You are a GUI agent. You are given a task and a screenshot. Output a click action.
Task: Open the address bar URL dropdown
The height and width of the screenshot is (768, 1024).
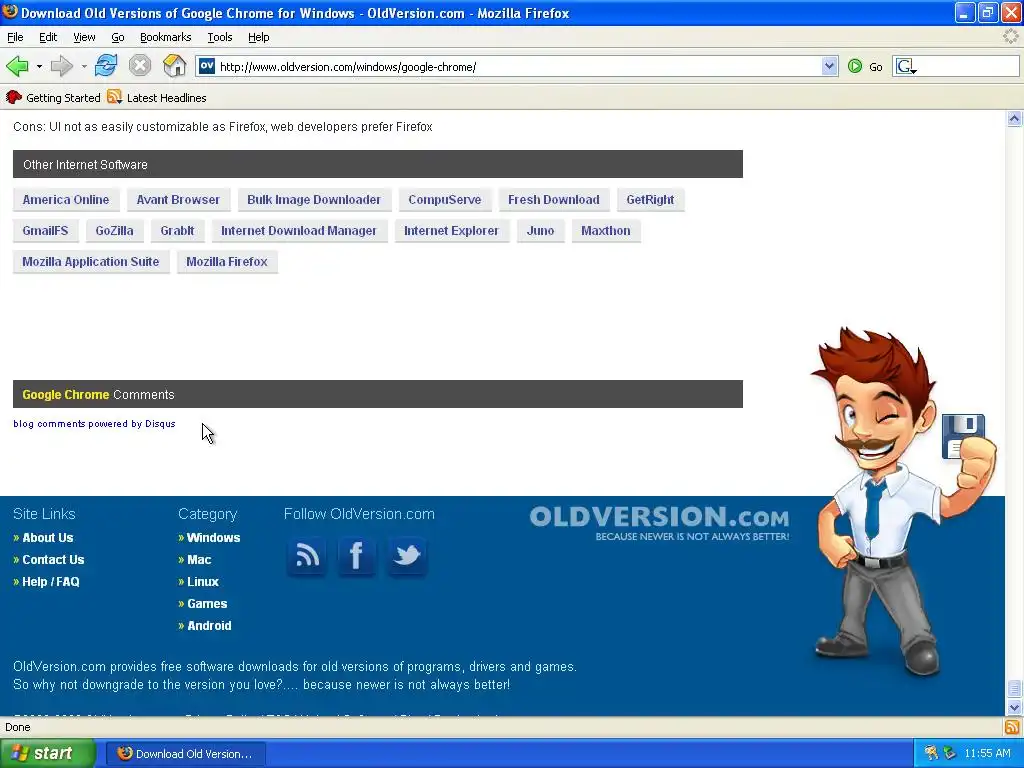click(x=829, y=66)
